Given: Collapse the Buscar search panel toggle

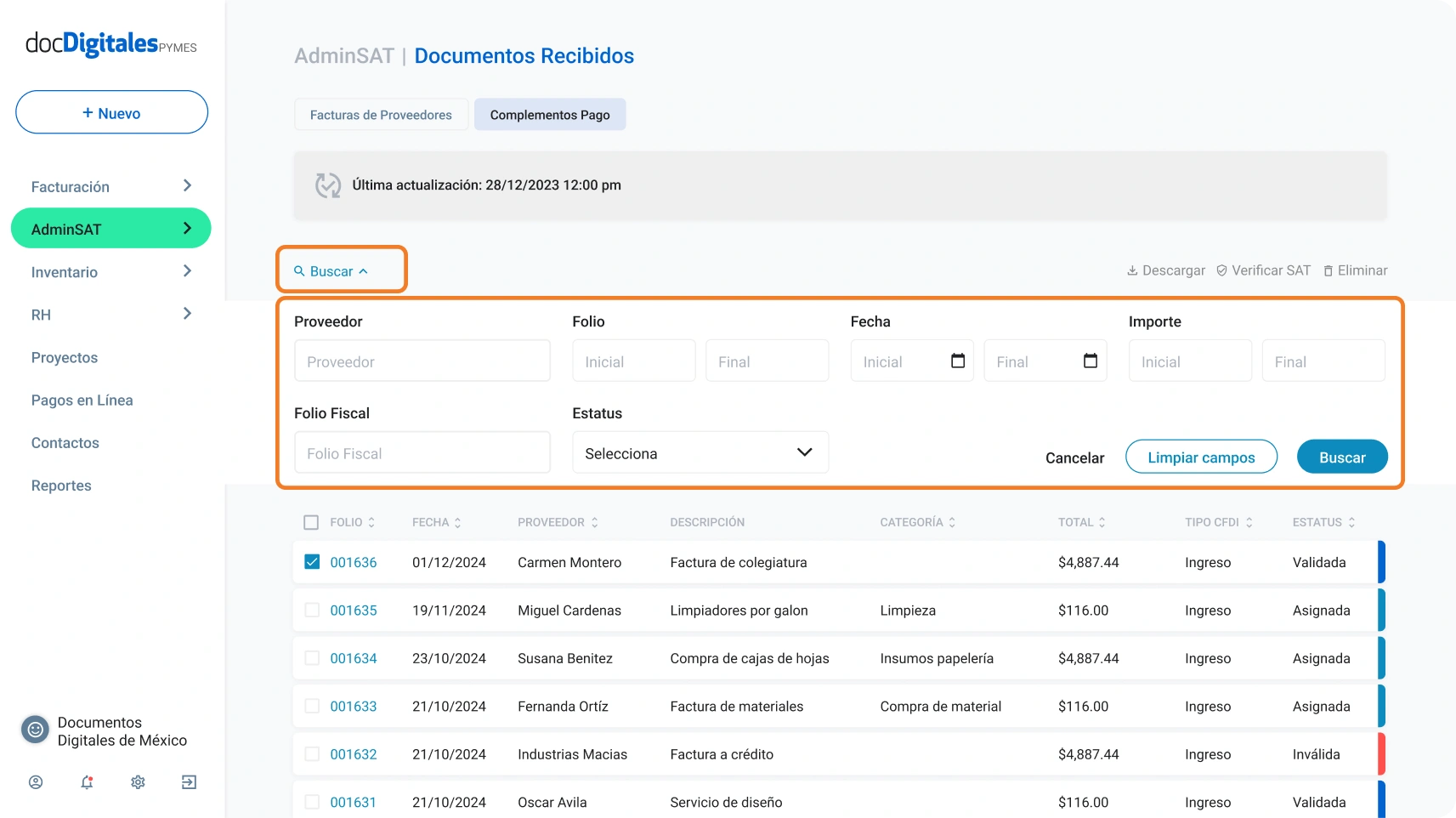Looking at the screenshot, I should tap(331, 271).
